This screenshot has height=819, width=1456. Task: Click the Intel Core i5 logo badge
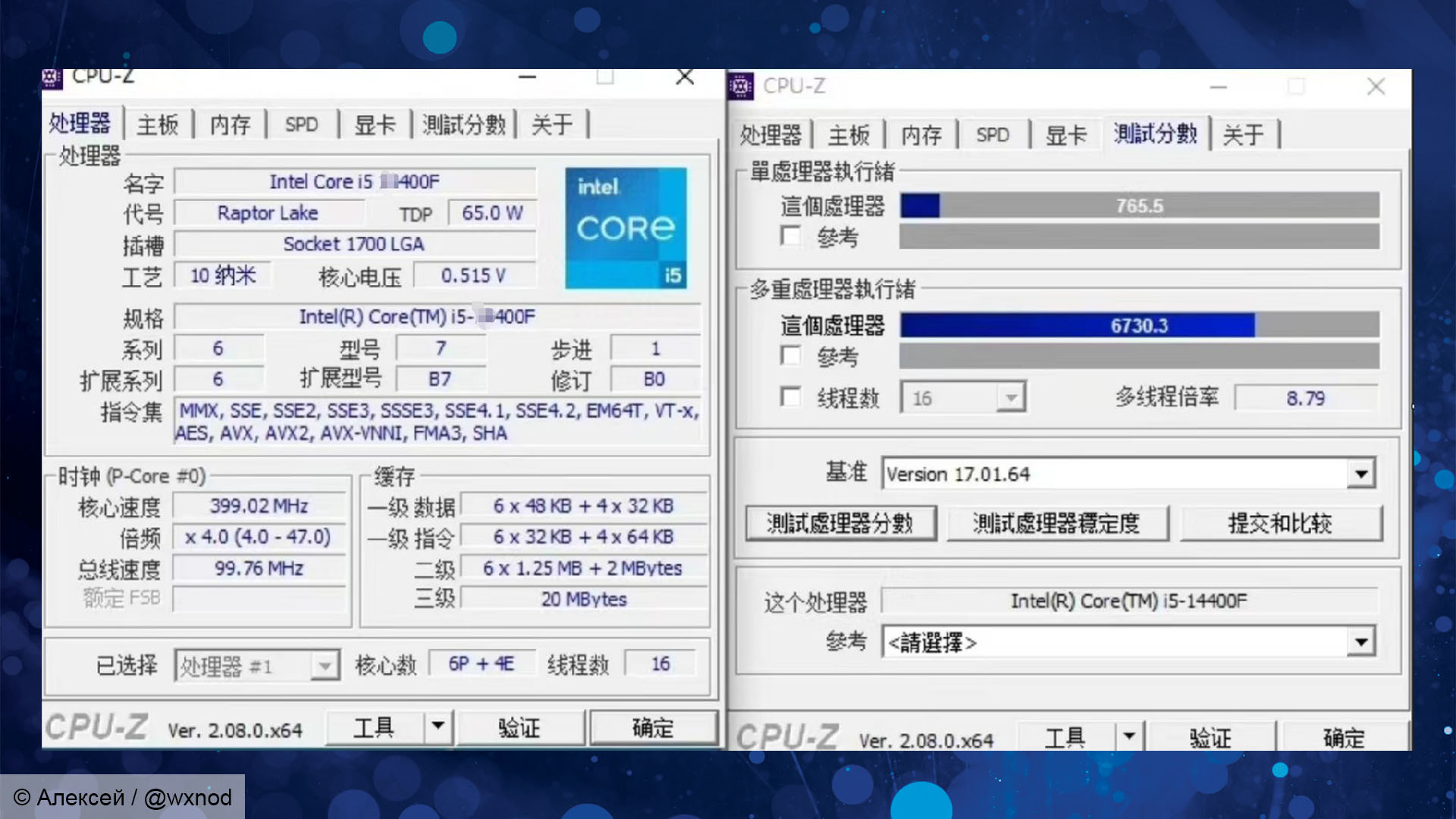click(626, 227)
